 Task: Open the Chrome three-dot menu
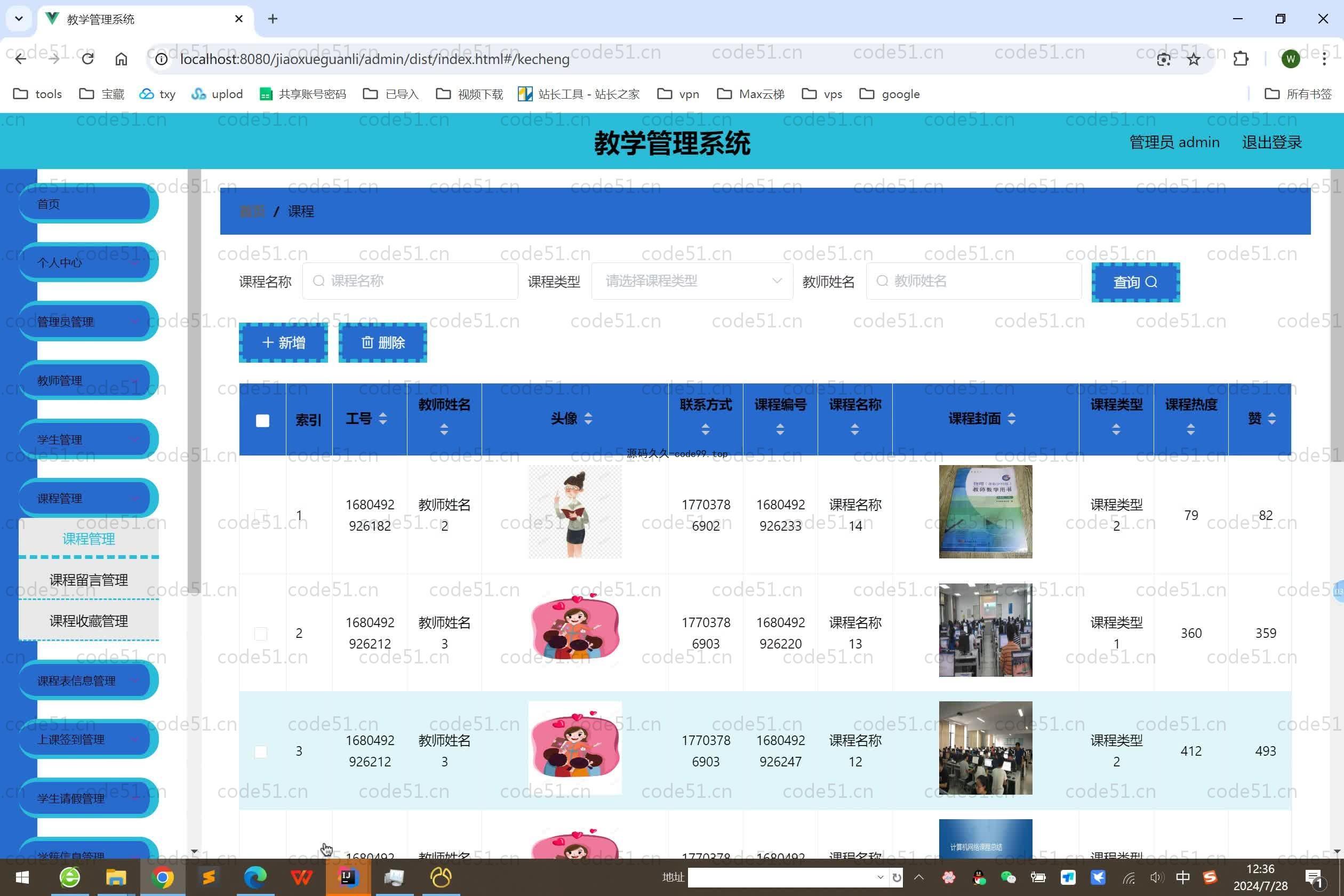pos(1324,59)
